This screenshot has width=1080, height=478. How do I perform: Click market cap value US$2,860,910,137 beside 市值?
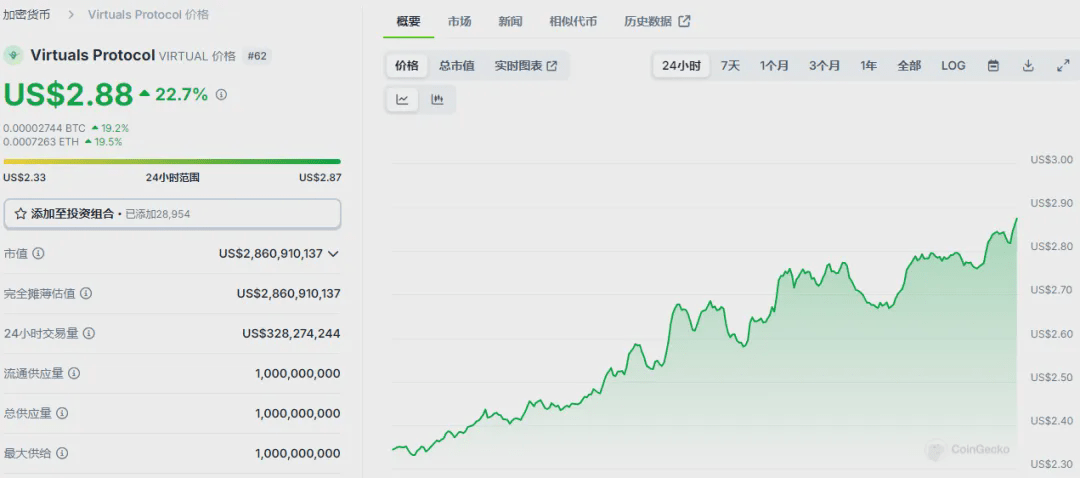pyautogui.click(x=271, y=253)
